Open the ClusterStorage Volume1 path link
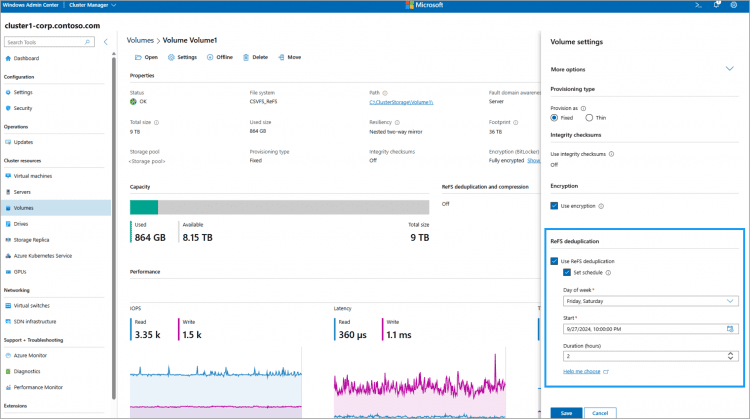The image size is (750, 419). 401,102
